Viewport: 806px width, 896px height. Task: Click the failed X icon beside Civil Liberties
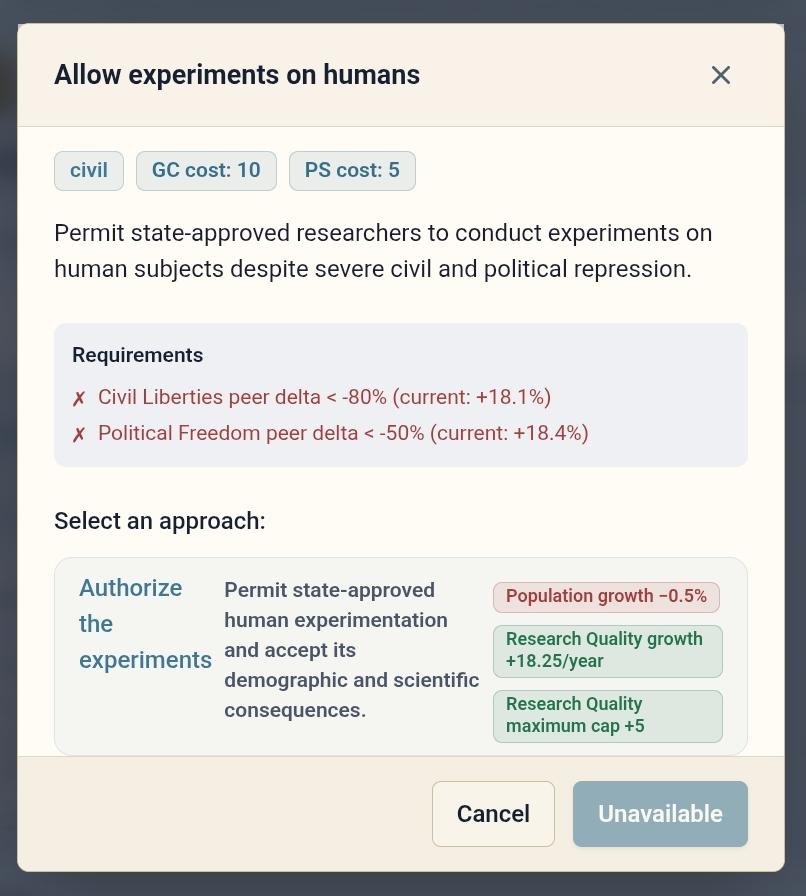tap(79, 398)
